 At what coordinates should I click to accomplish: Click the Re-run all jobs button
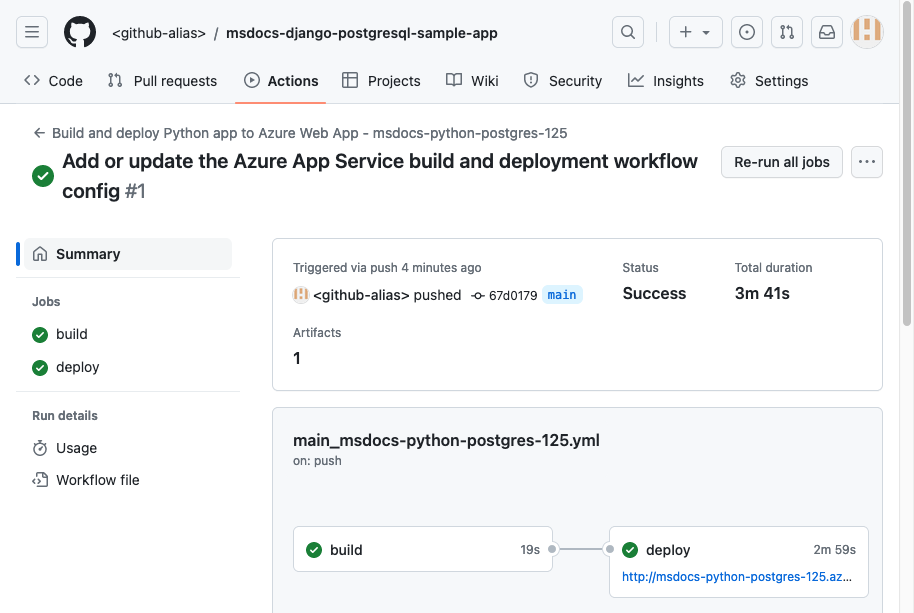pyautogui.click(x=782, y=162)
